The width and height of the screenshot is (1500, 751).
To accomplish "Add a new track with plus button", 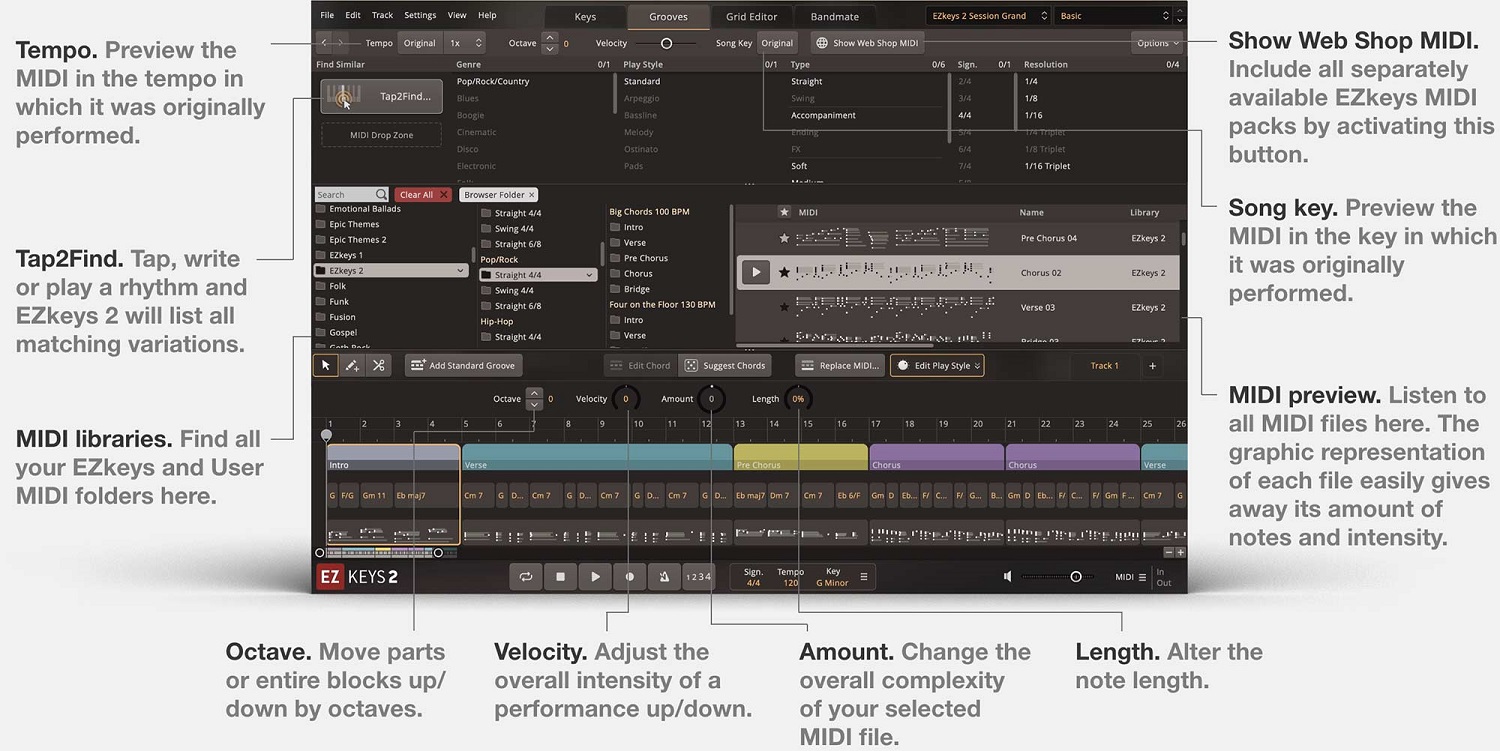I will (1152, 366).
